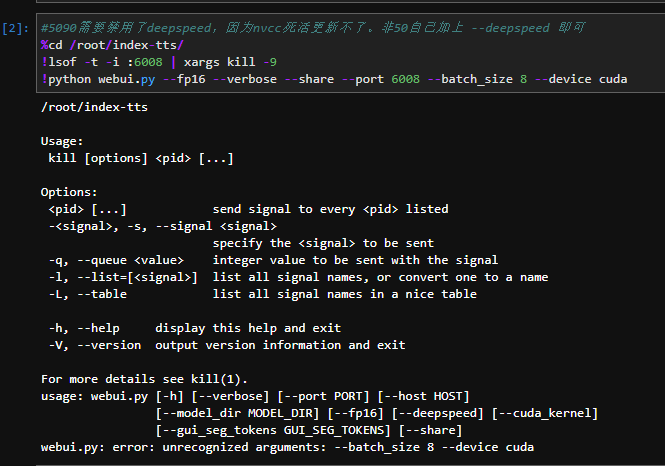Image resolution: width=665 pixels, height=466 pixels.
Task: Place cursor on --fp16 flag in code cell
Action: (186, 79)
